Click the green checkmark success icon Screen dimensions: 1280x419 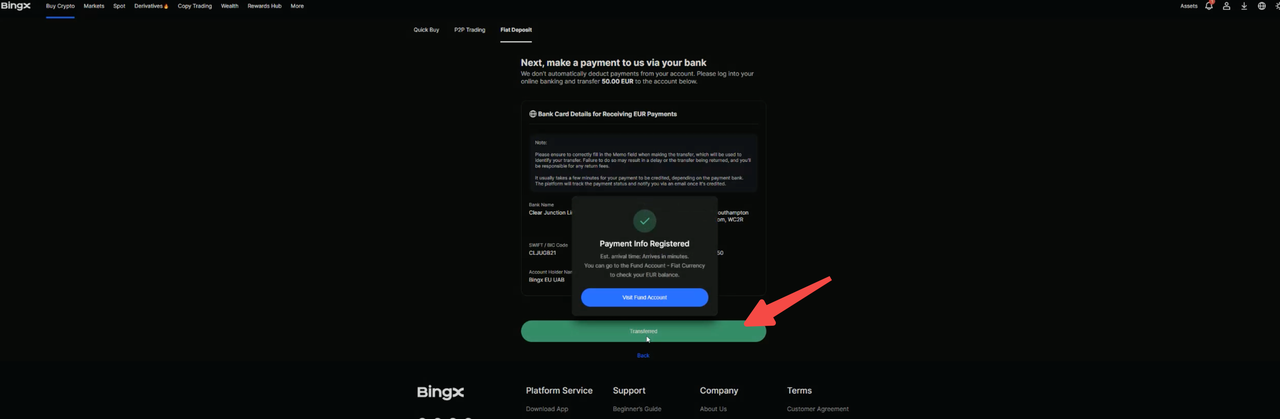coord(645,220)
